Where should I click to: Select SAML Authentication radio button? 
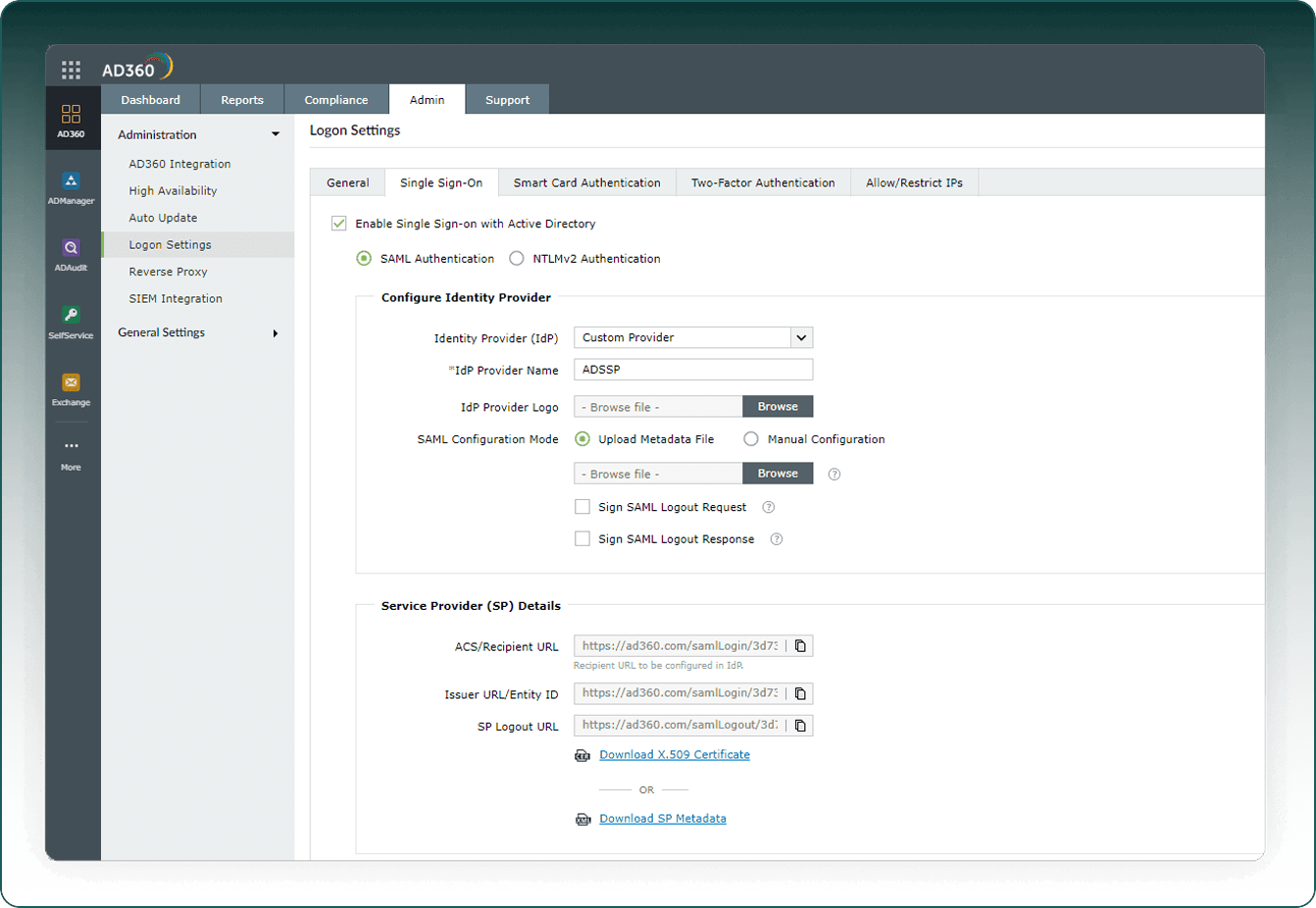364,259
